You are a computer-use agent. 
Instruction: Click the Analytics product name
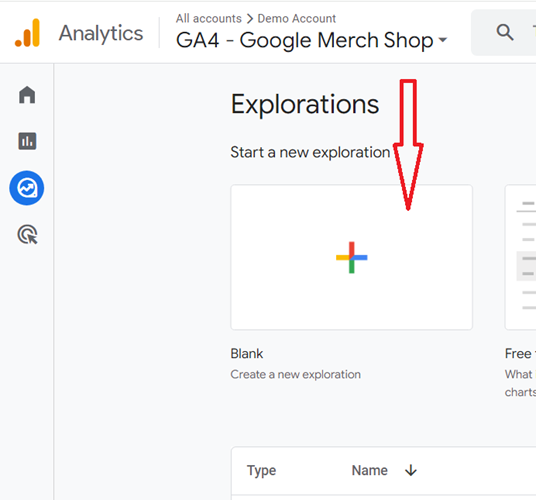tap(101, 33)
